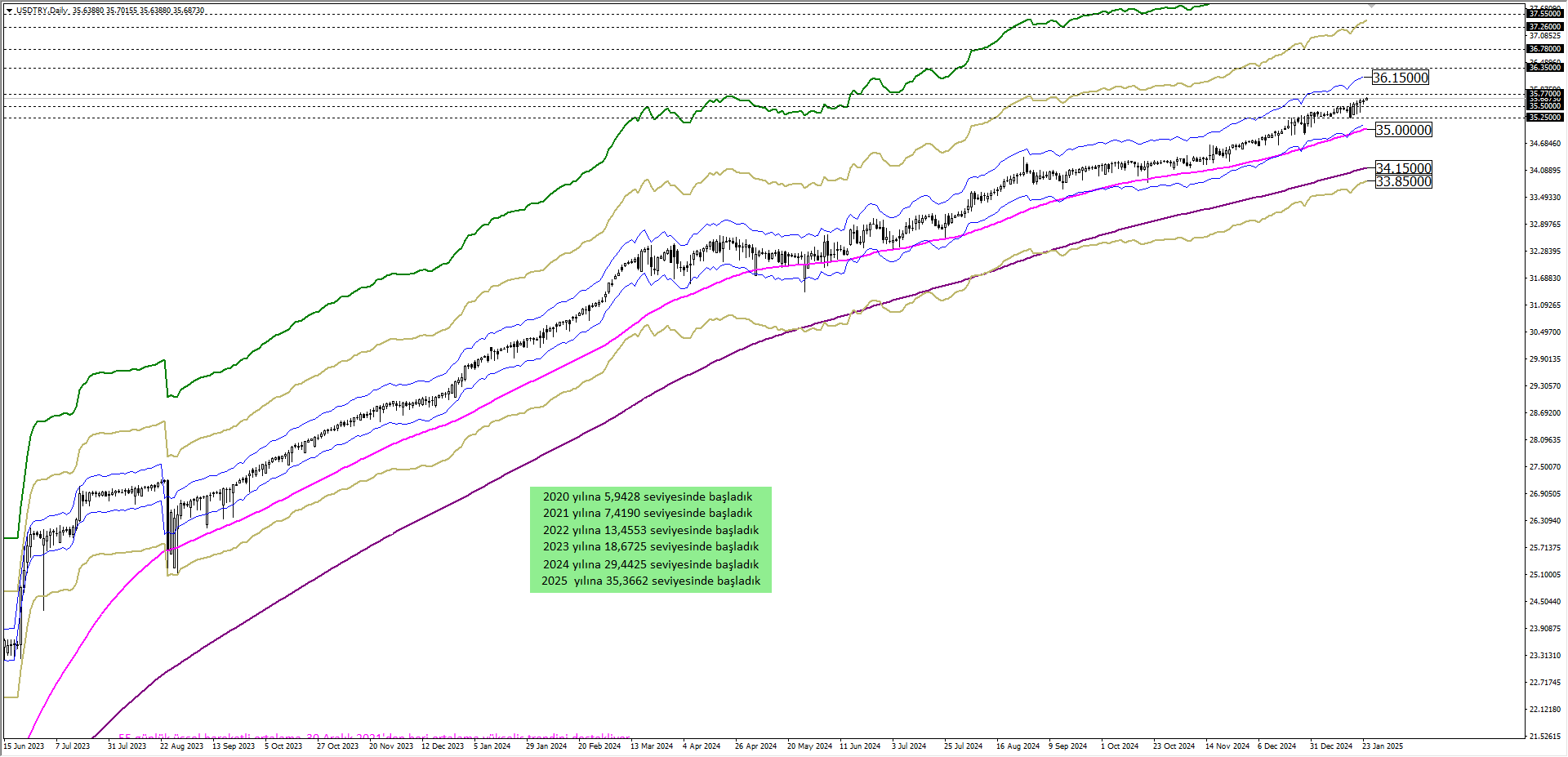This screenshot has width=1568, height=757.
Task: Click the 2020 yılına 5,9428 annotation line
Action: pos(648,497)
